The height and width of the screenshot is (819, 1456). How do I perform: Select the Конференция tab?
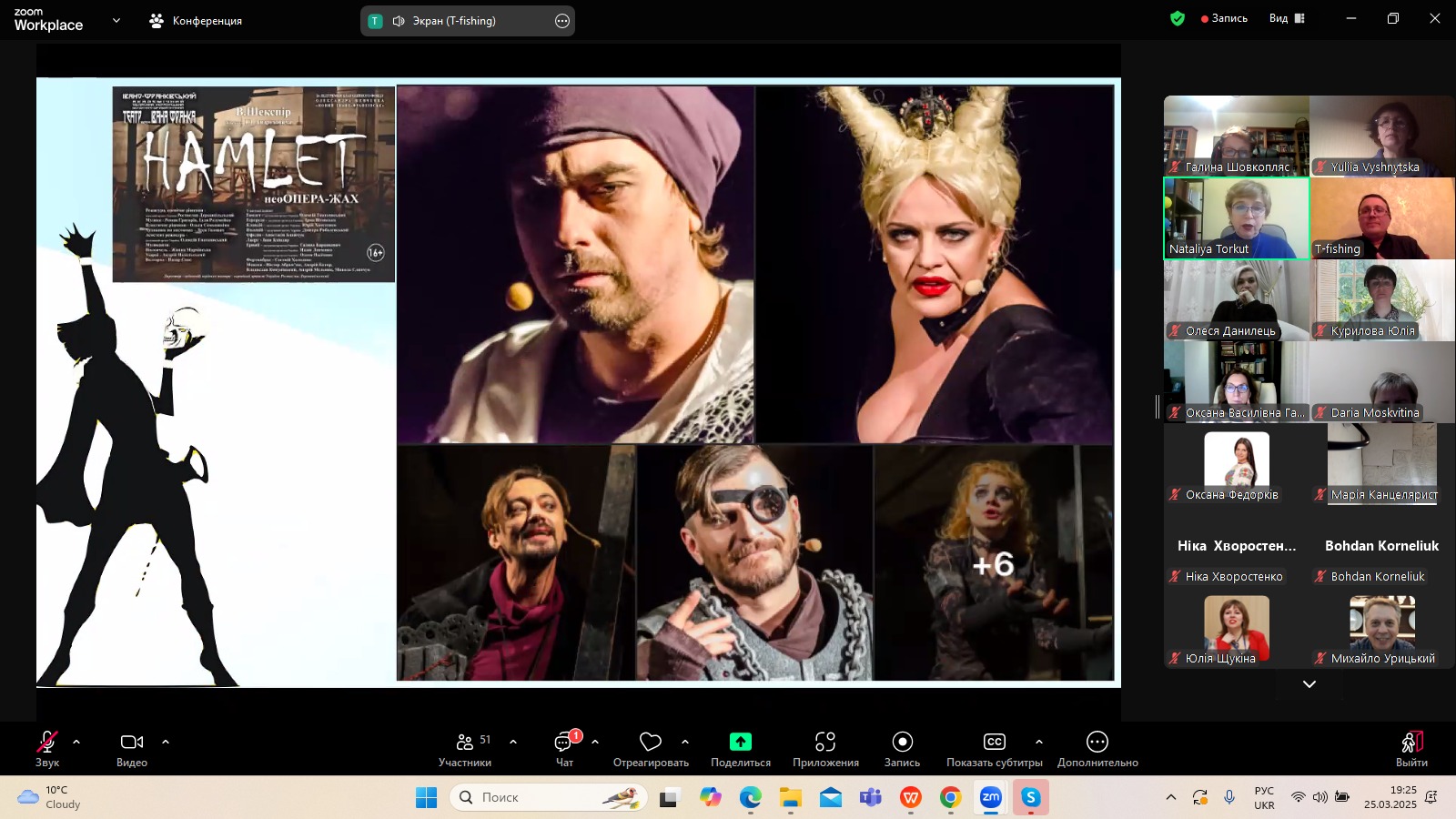[196, 21]
